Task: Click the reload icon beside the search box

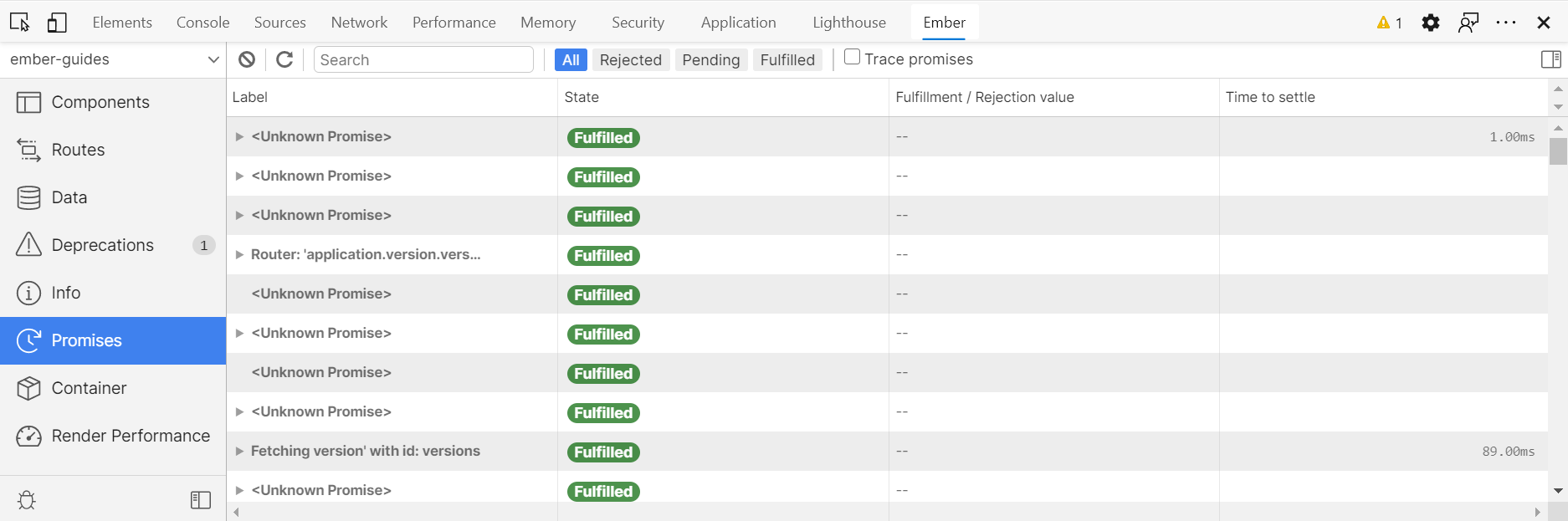Action: tap(284, 59)
